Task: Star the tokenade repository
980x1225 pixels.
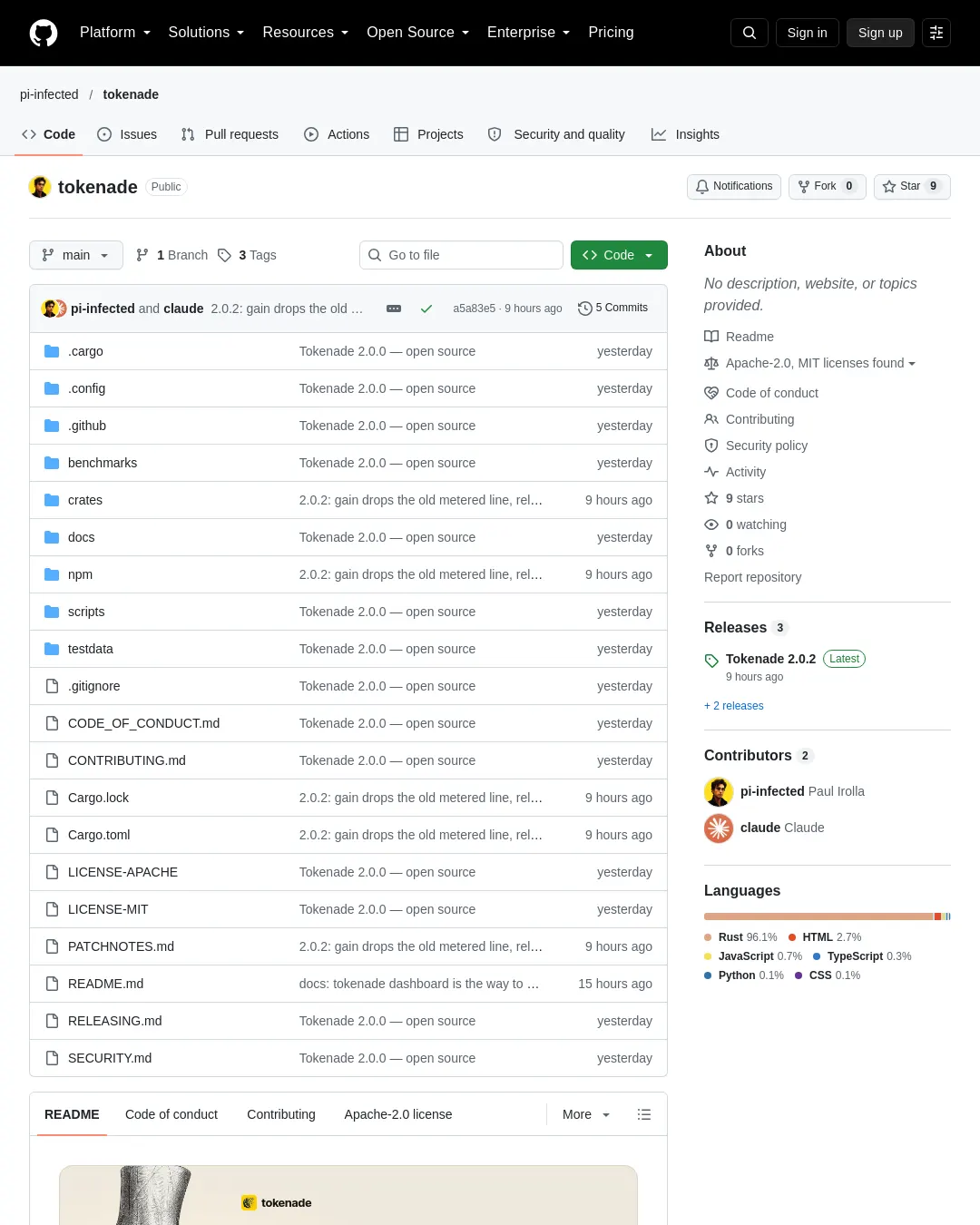Action: (912, 186)
